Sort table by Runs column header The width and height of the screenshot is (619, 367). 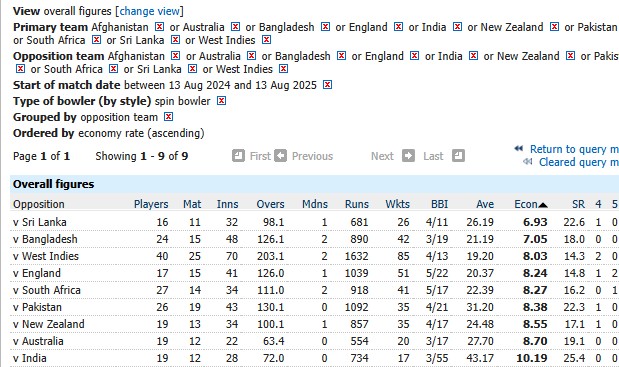click(x=357, y=204)
